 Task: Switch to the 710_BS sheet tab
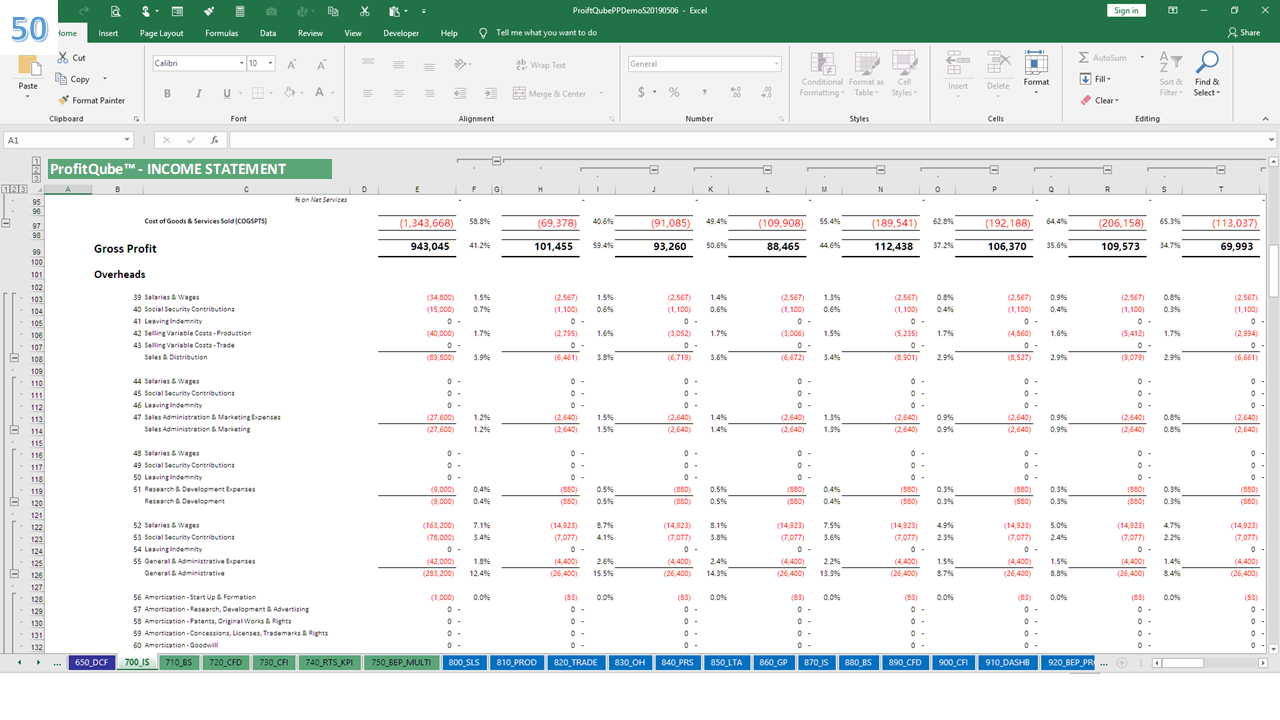(x=178, y=662)
